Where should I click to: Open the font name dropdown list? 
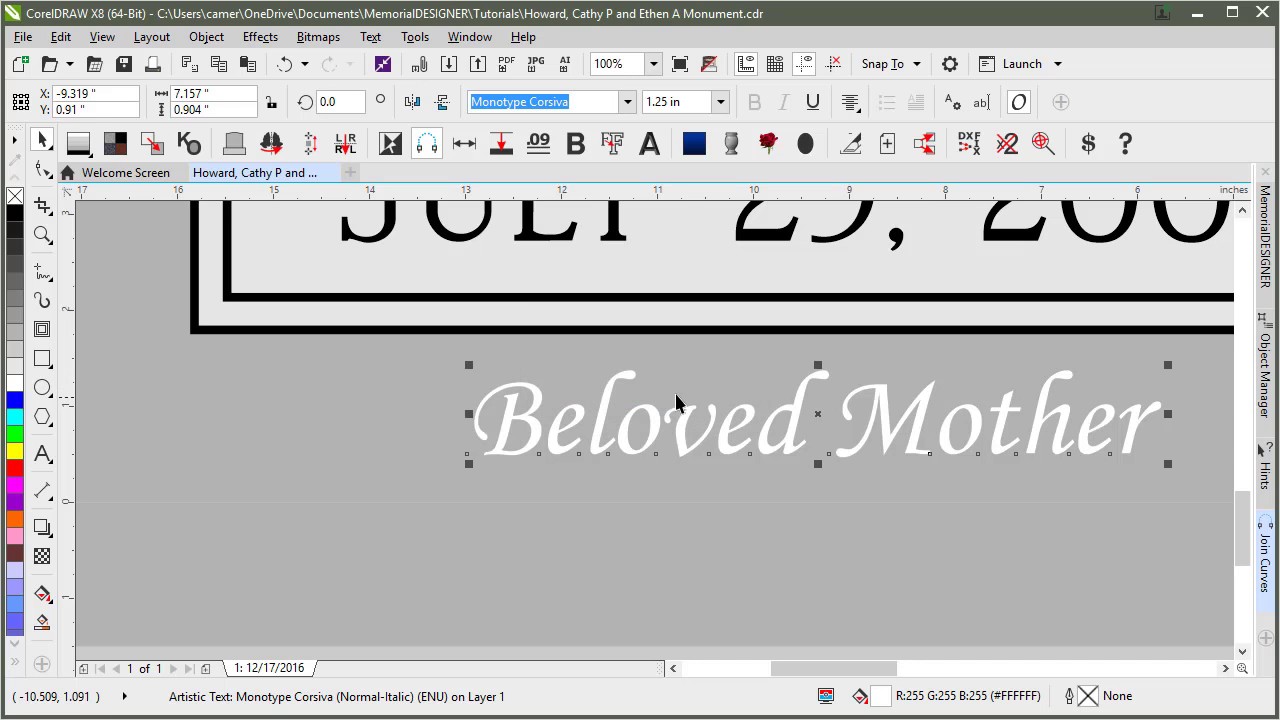(628, 102)
